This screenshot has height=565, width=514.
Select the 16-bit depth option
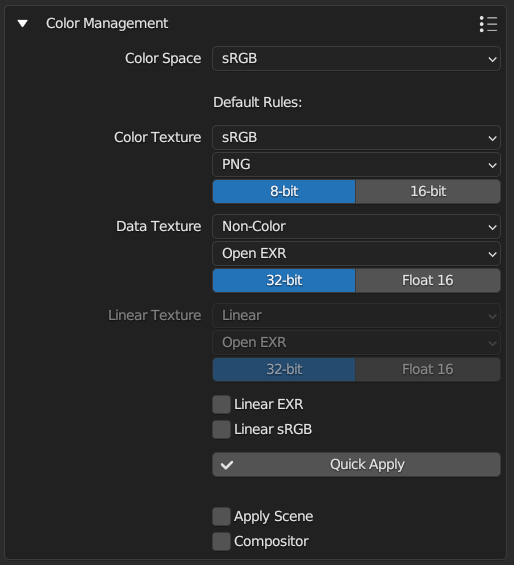point(428,191)
